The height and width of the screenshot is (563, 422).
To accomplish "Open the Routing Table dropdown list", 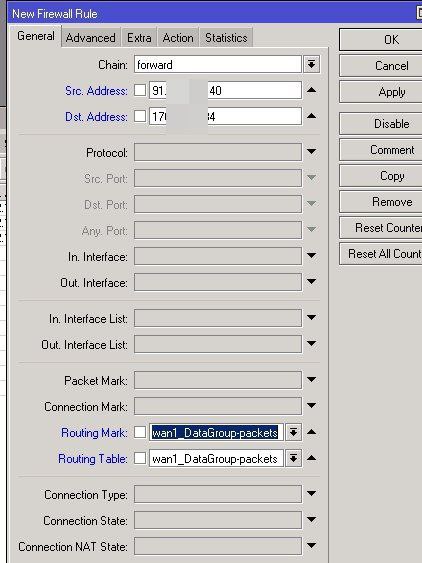I will click(x=293, y=459).
